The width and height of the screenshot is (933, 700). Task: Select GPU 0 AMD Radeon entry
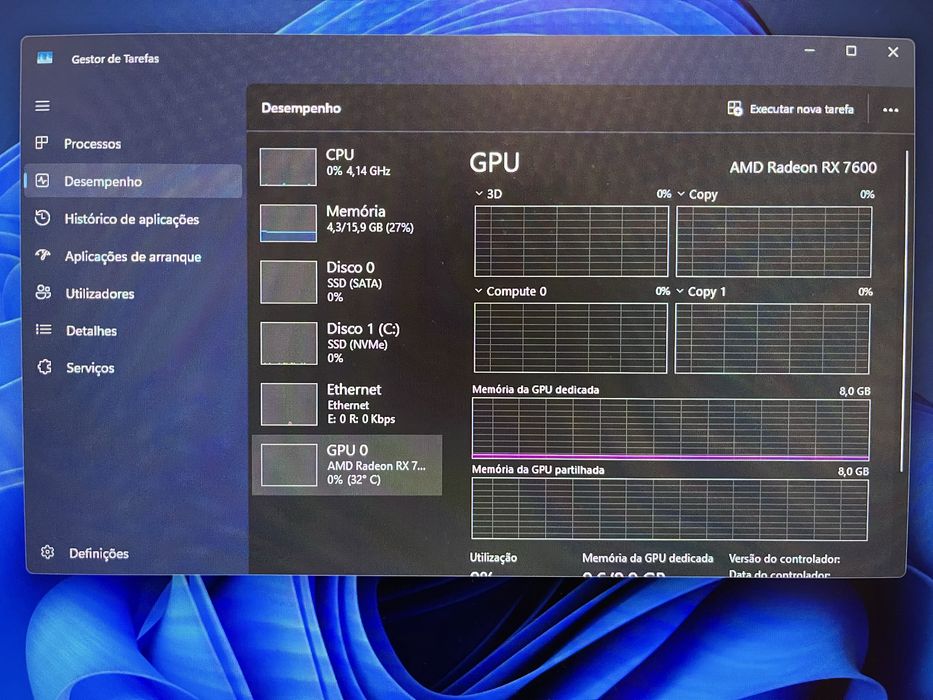347,465
